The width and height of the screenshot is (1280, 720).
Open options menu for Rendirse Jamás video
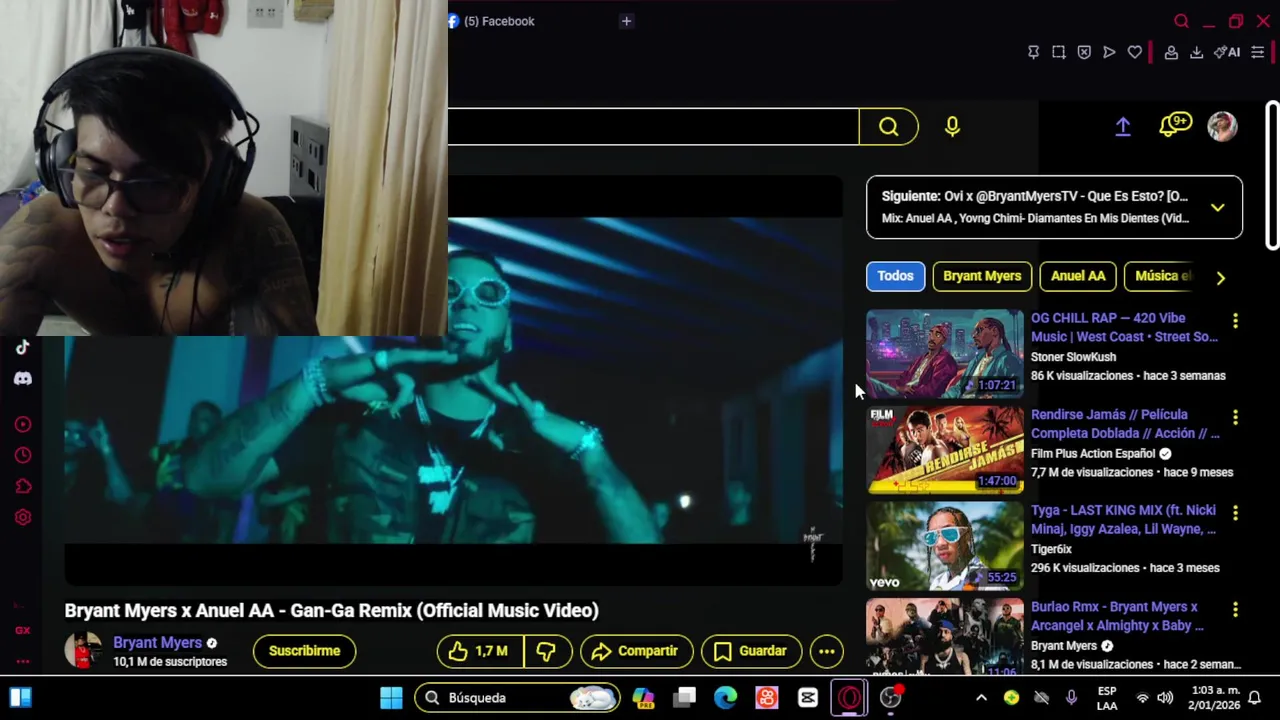click(x=1236, y=417)
